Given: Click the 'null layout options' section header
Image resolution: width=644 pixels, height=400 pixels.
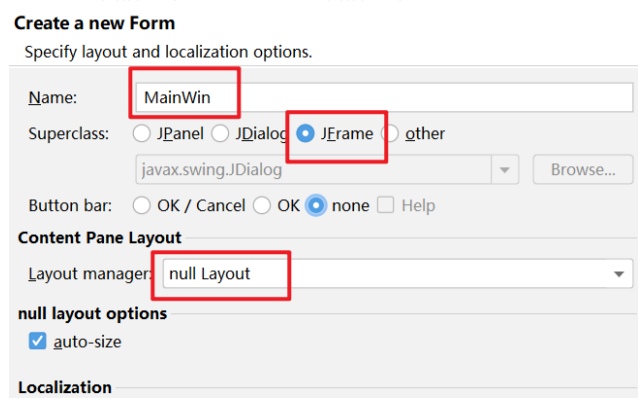Looking at the screenshot, I should click(92, 313).
